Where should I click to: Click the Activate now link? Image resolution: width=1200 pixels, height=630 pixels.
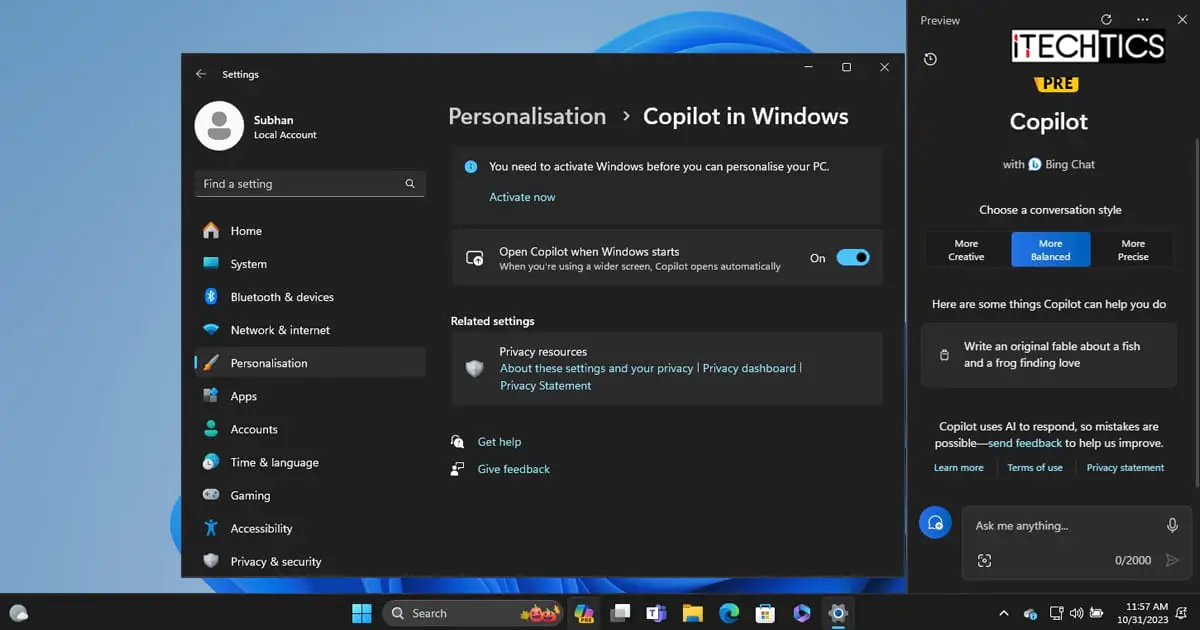[x=522, y=197]
